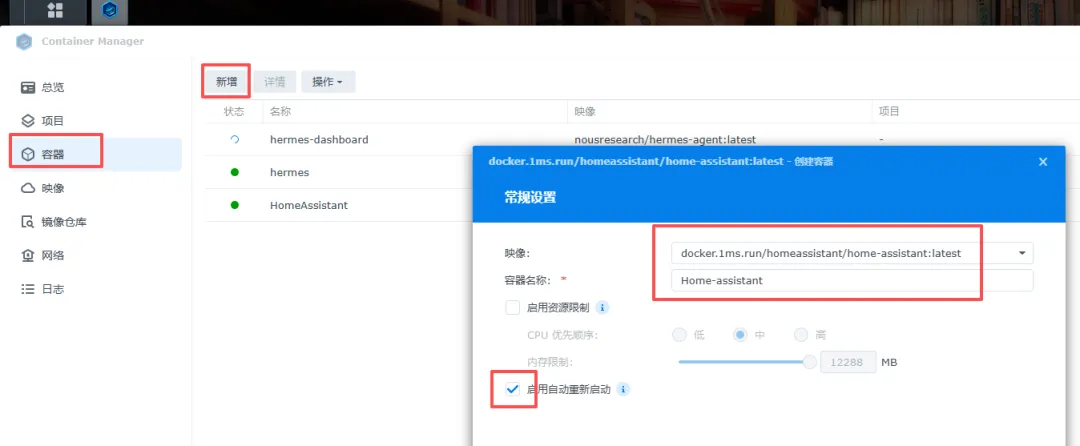Click the 日志 list sidebar icon
Image resolution: width=1080 pixels, height=446 pixels.
pyautogui.click(x=28, y=289)
